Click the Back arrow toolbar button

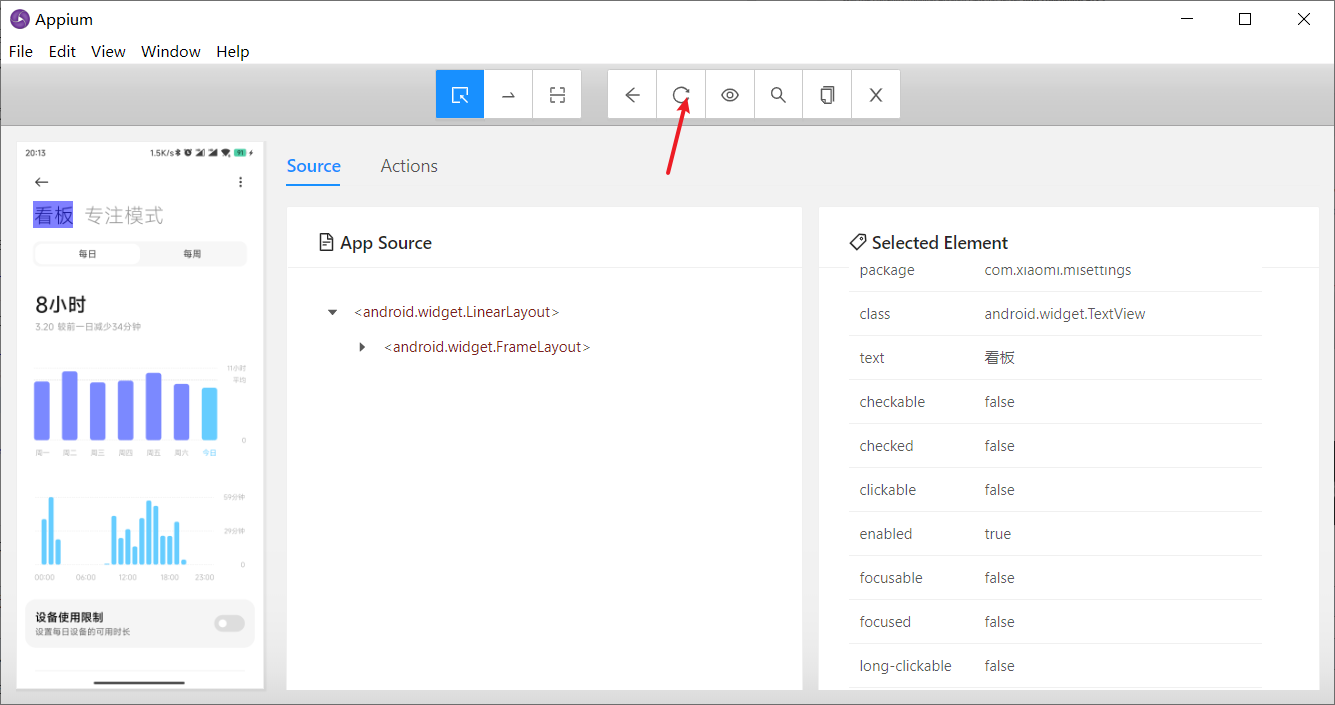click(x=632, y=94)
